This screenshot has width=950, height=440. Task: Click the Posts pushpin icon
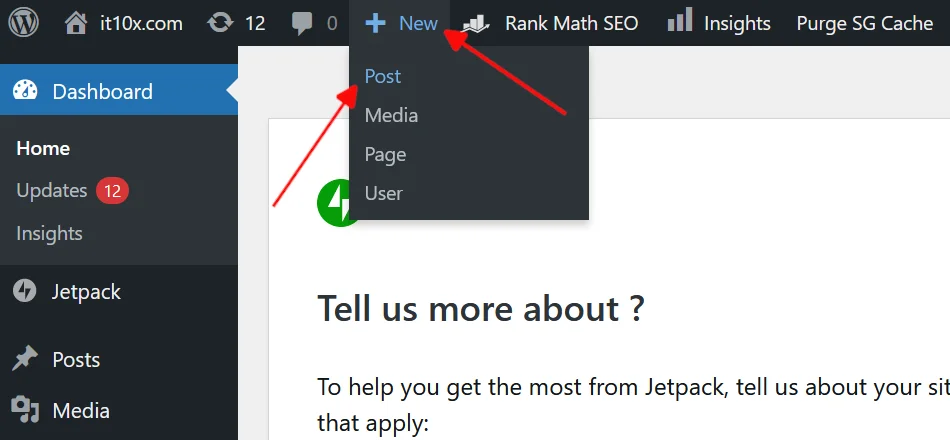point(25,359)
